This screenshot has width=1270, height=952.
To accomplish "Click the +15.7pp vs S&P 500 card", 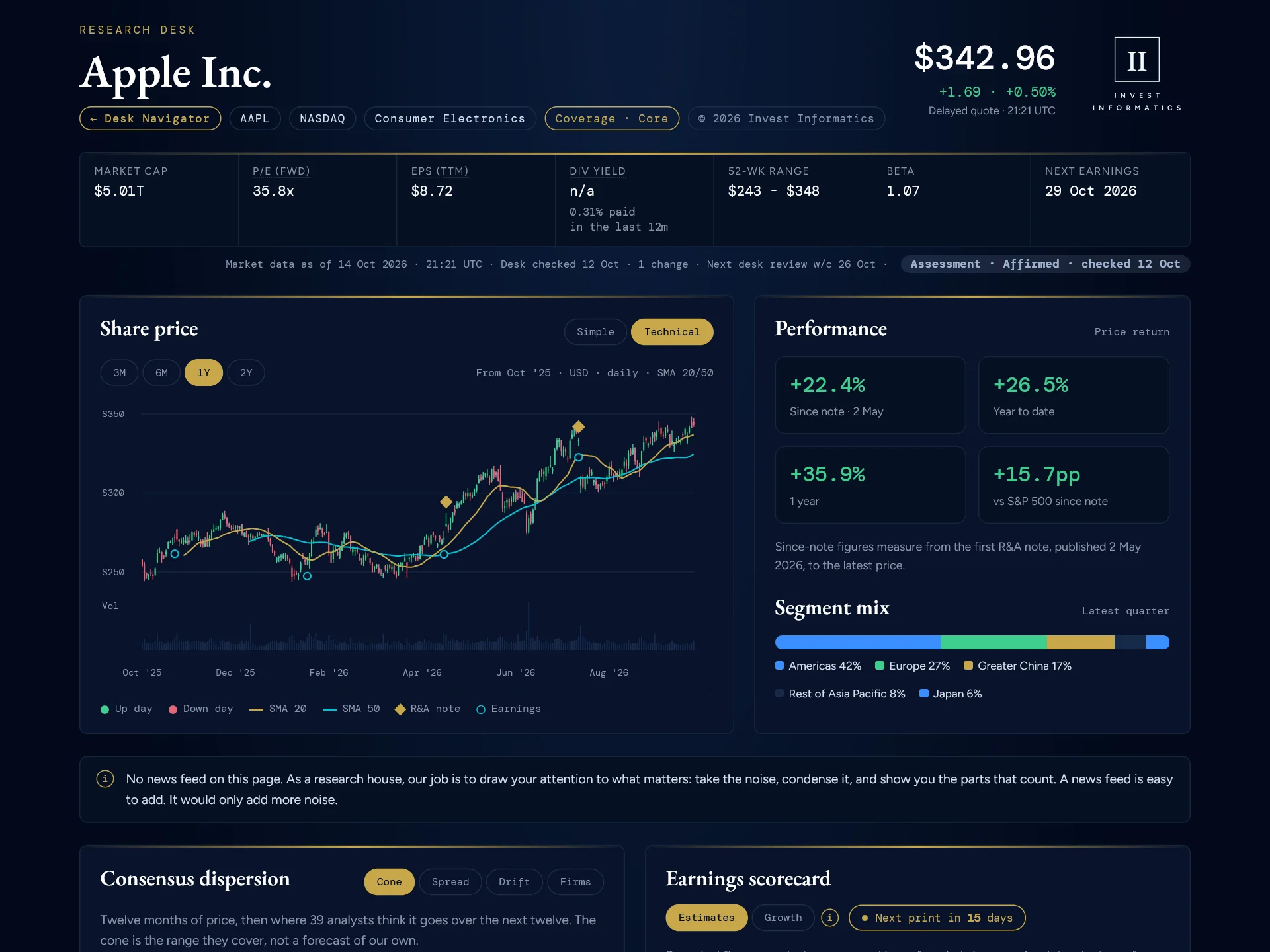I will coord(1074,485).
